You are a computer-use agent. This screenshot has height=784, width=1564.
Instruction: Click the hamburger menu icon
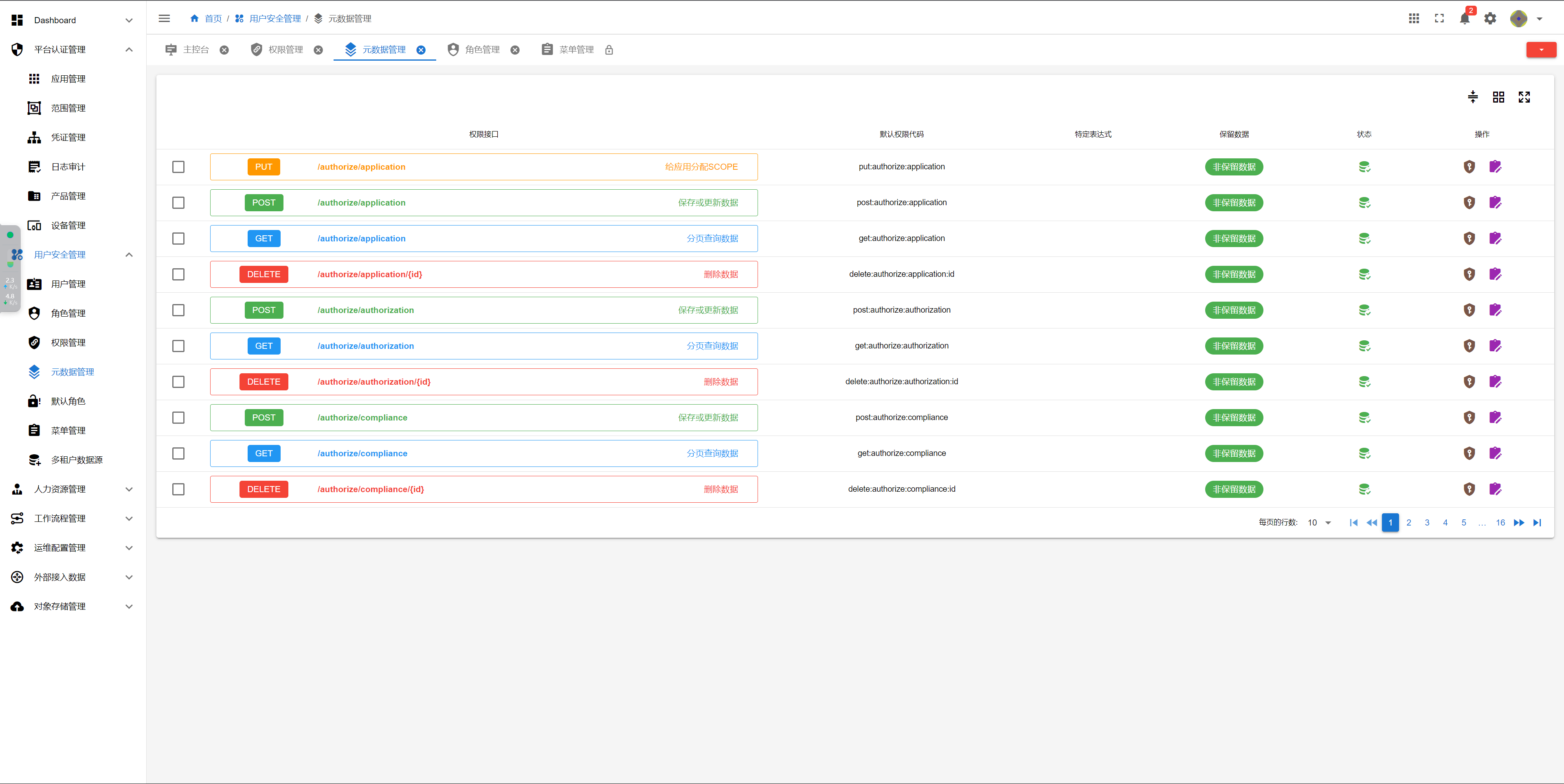coord(164,19)
